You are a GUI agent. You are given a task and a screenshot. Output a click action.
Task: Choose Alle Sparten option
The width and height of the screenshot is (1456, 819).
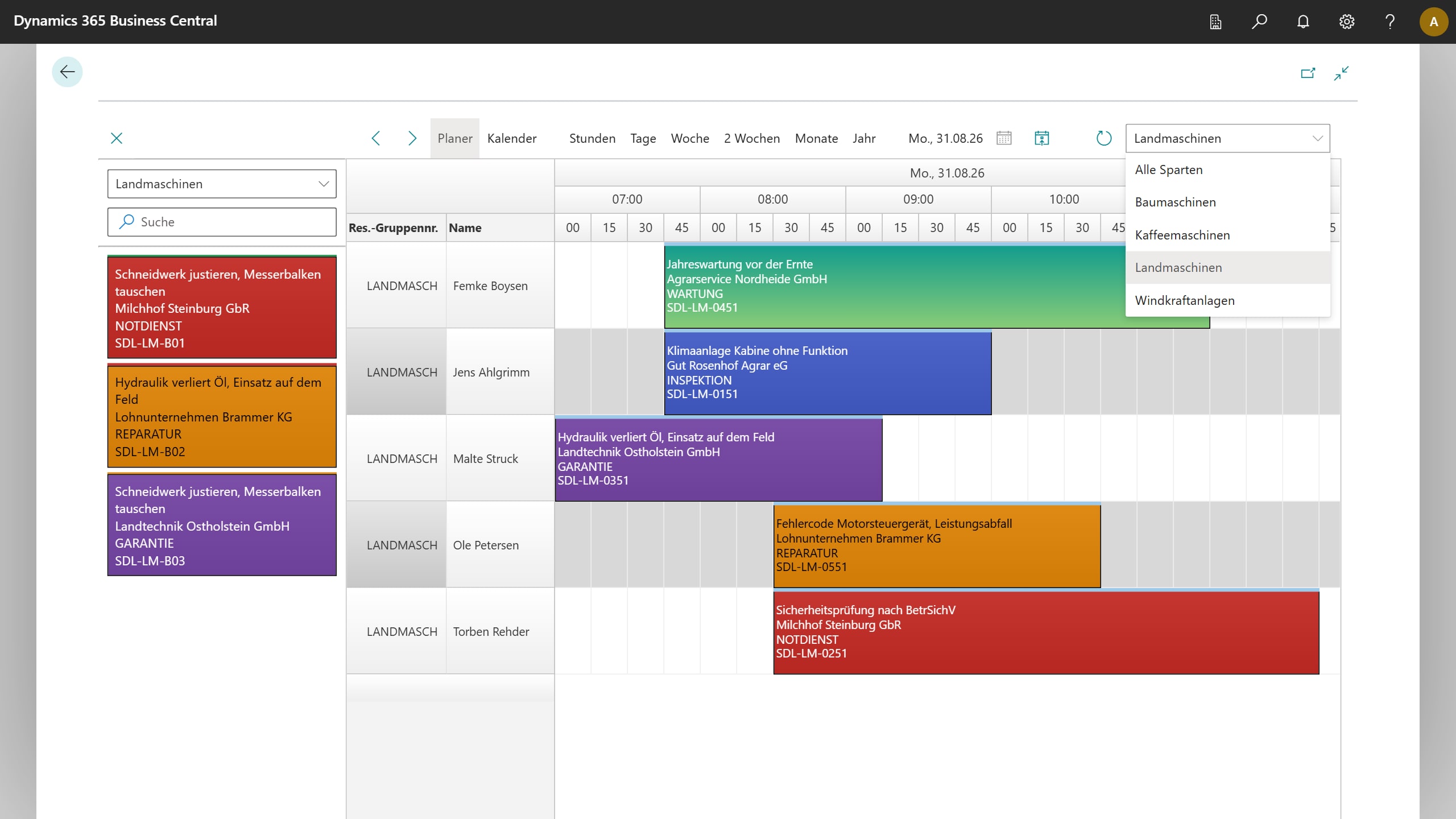pos(1227,169)
